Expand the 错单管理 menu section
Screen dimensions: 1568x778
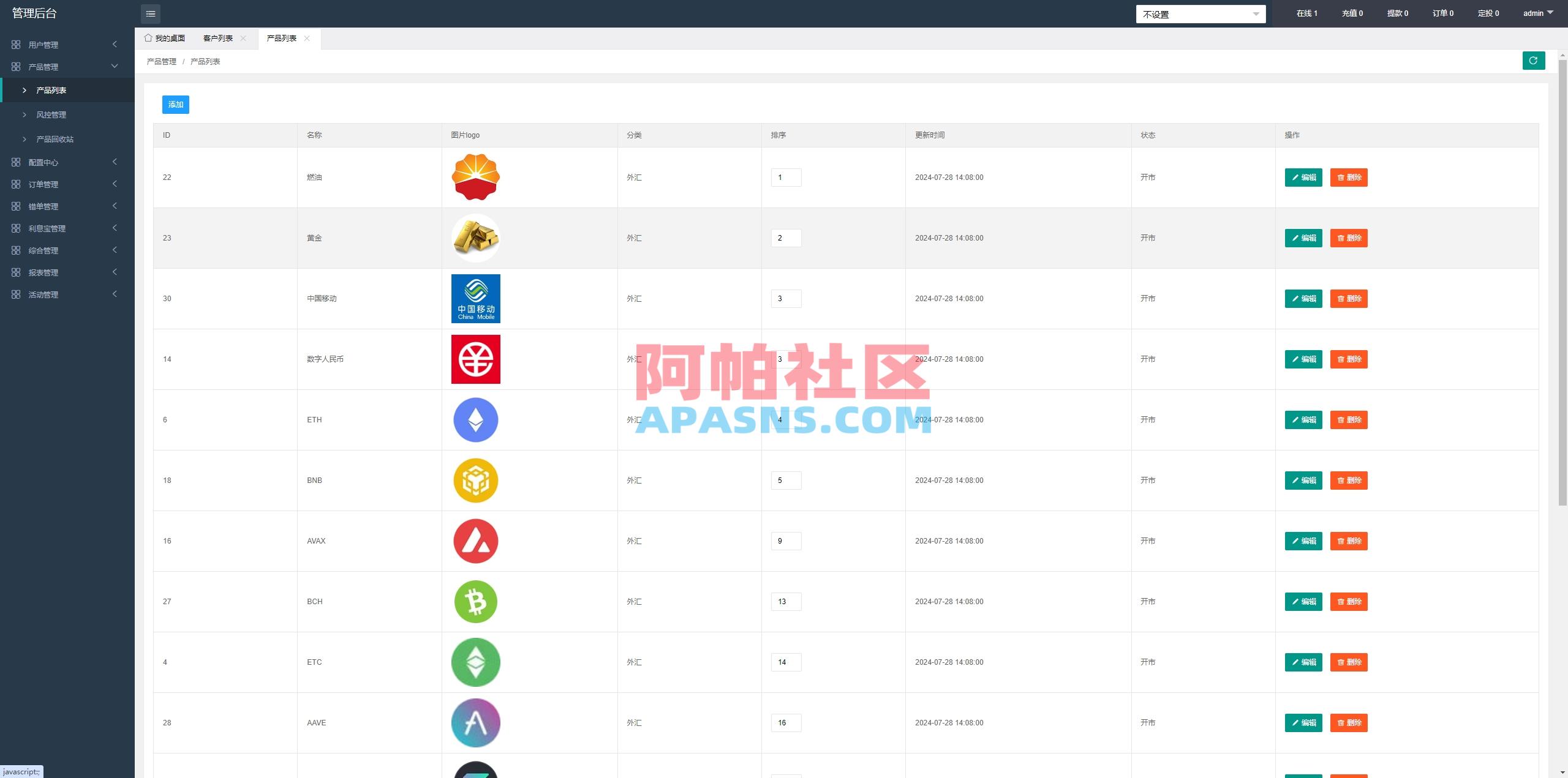click(x=43, y=206)
